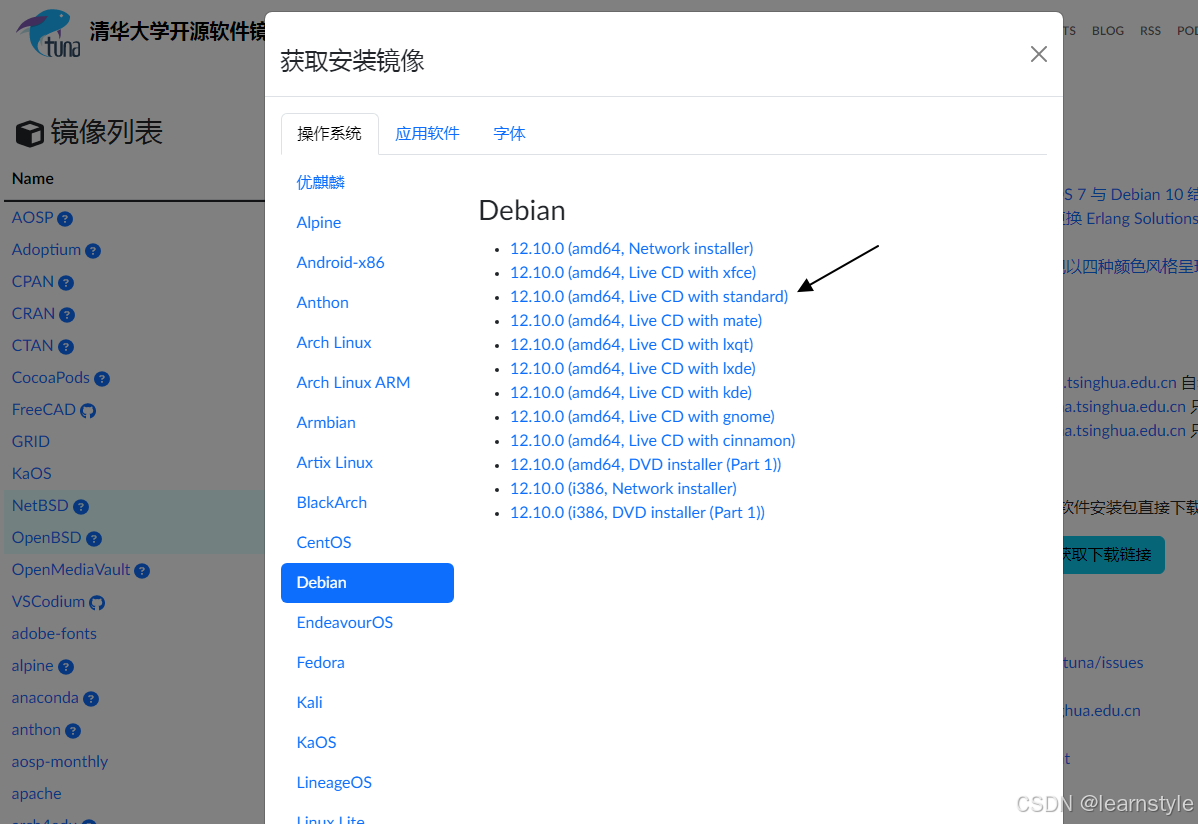Download 12.10.0 amd64 Live CD with lxqt
1198x824 pixels.
[x=631, y=345]
